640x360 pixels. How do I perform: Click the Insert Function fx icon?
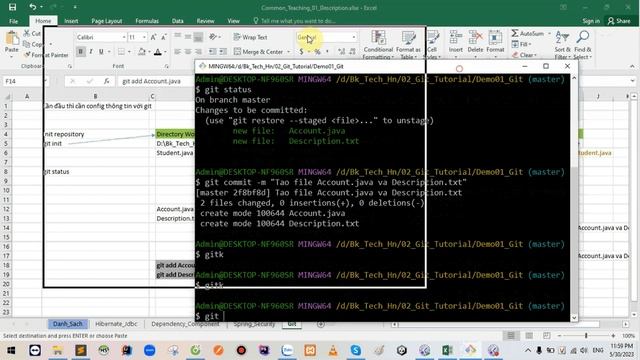point(107,81)
